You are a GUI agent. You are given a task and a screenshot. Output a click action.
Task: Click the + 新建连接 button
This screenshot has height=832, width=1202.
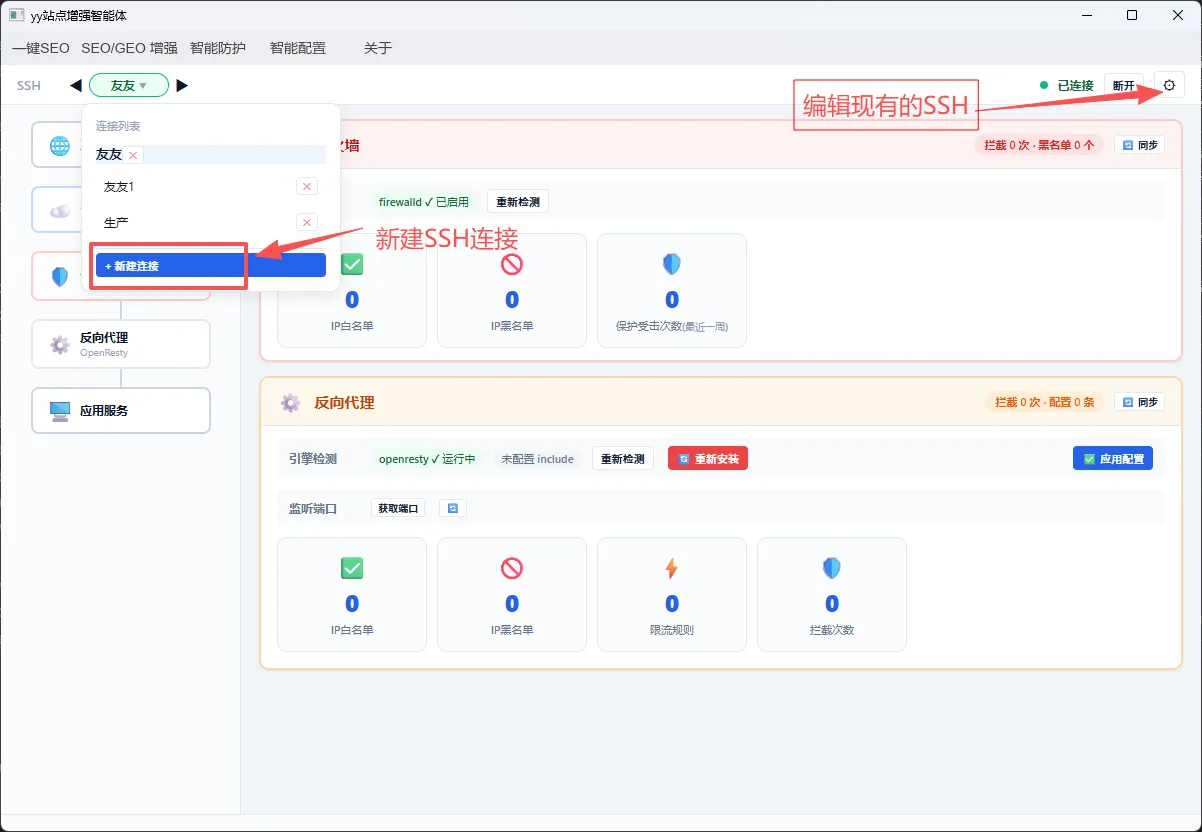coord(211,265)
